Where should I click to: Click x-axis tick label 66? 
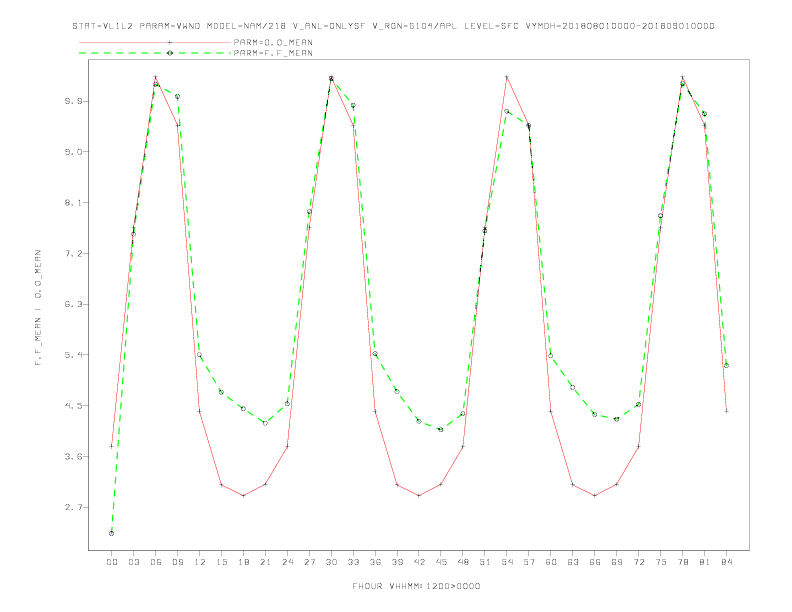[x=595, y=562]
